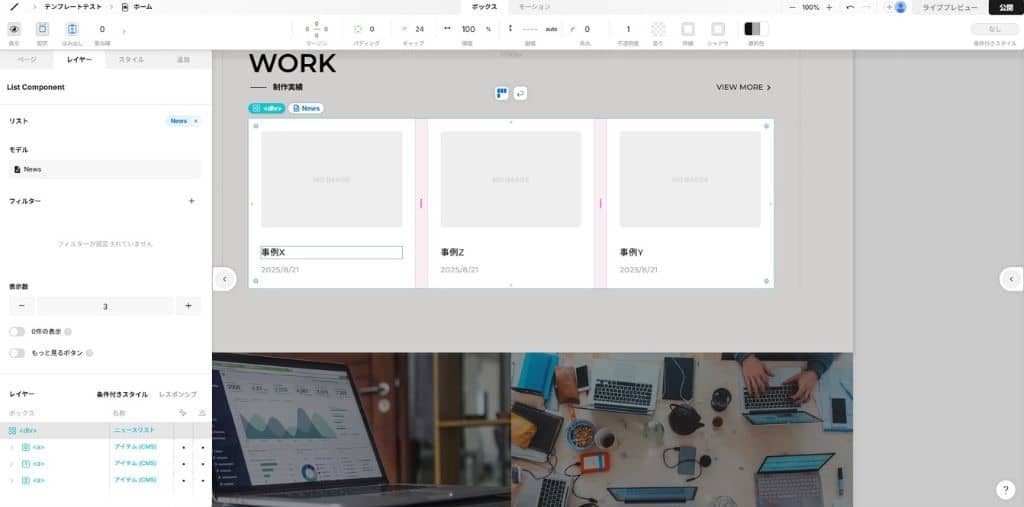The image size is (1024, 507).
Task: Click the add user avatar icon
Action: 896,7
